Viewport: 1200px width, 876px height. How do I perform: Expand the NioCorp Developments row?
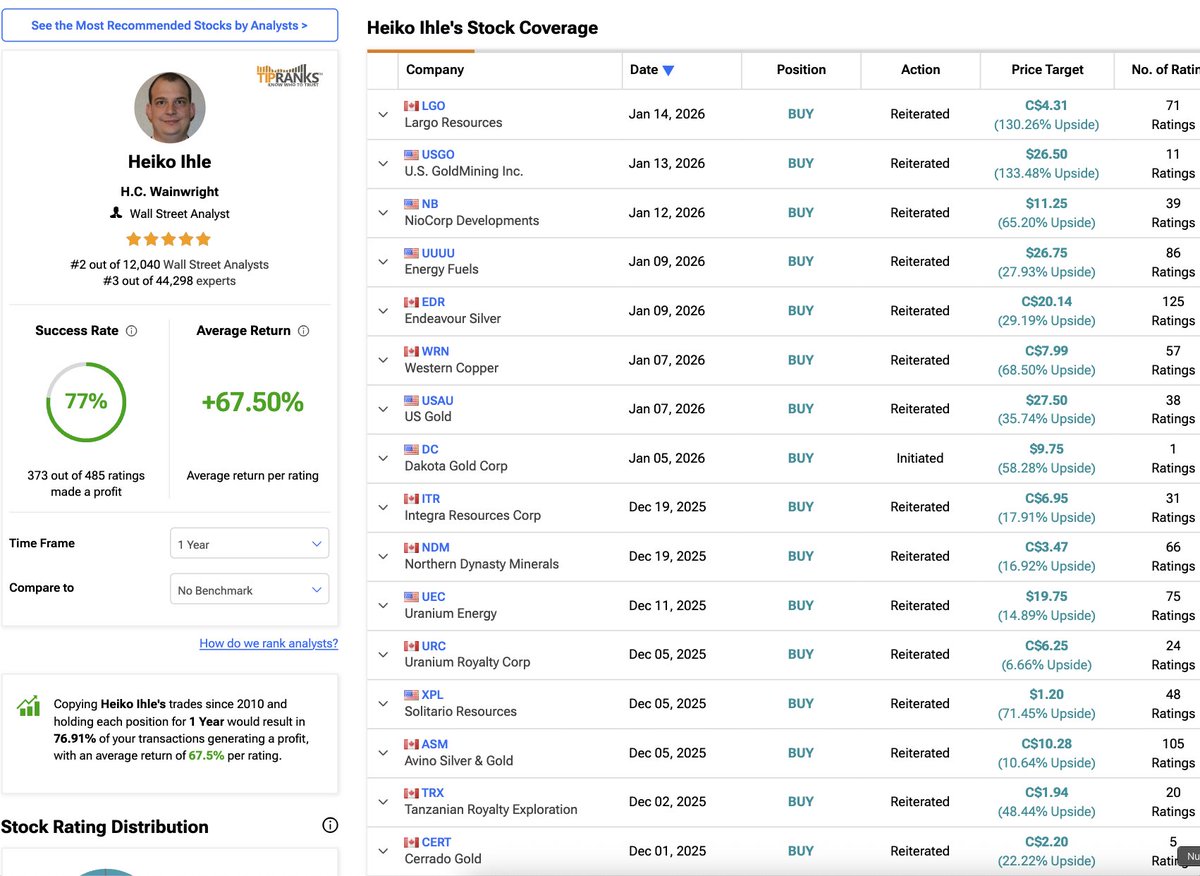(383, 212)
